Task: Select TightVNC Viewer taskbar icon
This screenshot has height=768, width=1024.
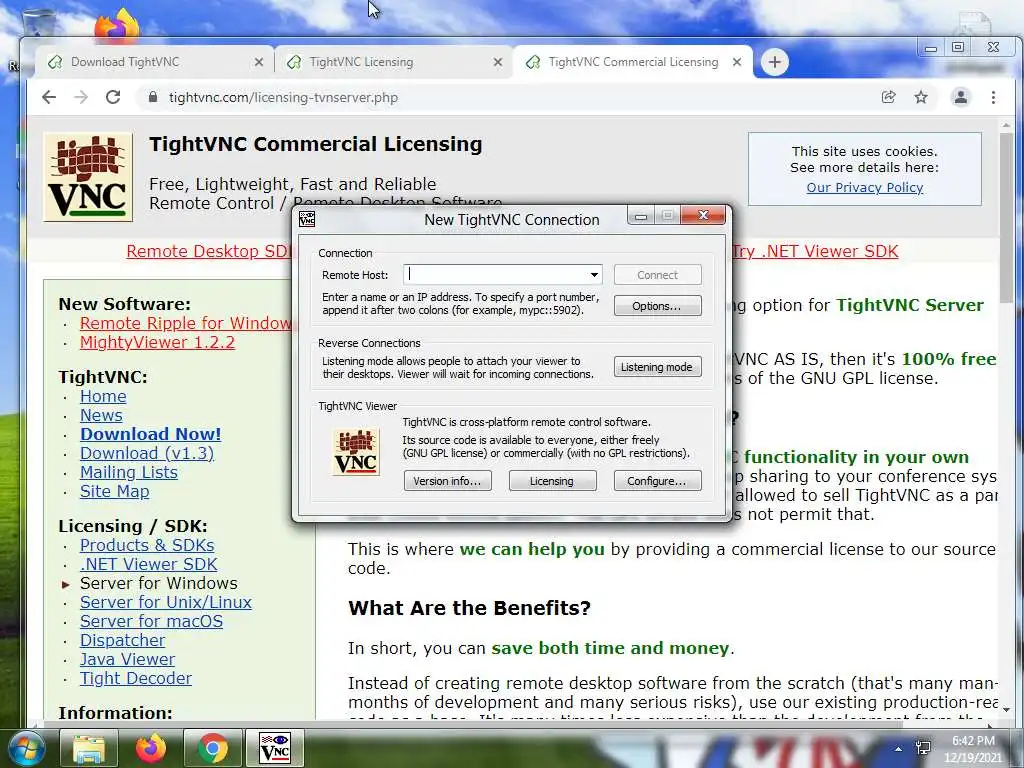Action: click(x=275, y=748)
